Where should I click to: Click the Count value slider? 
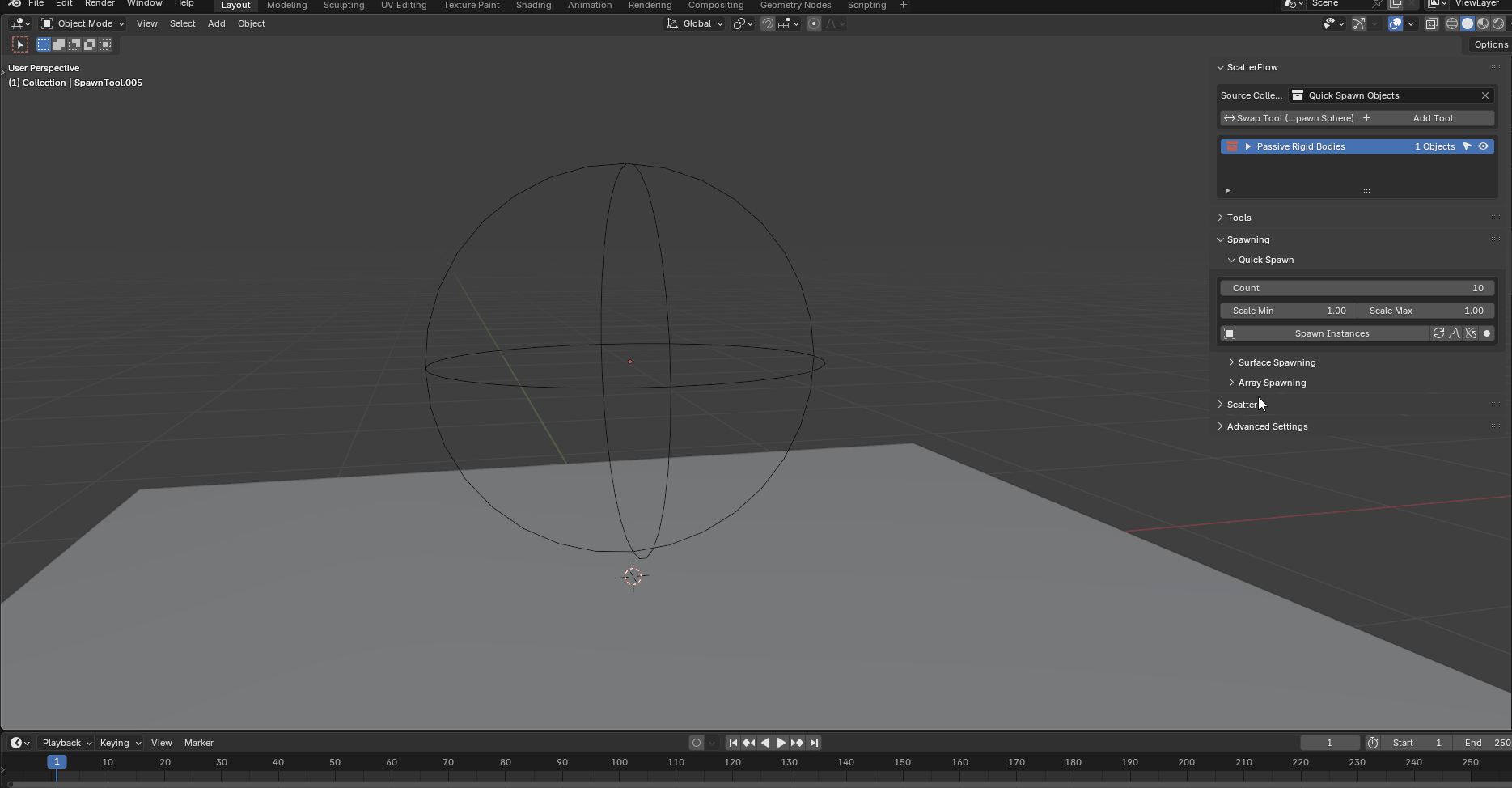1357,288
